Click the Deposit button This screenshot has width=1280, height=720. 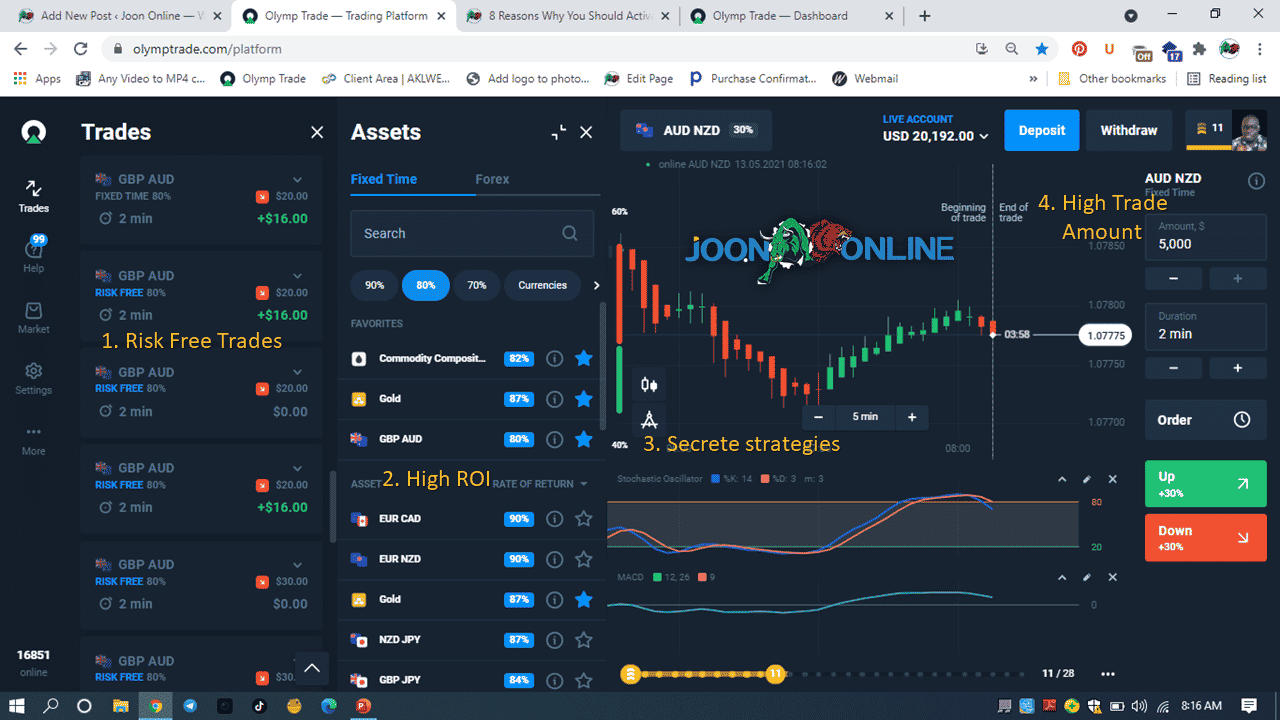1042,130
